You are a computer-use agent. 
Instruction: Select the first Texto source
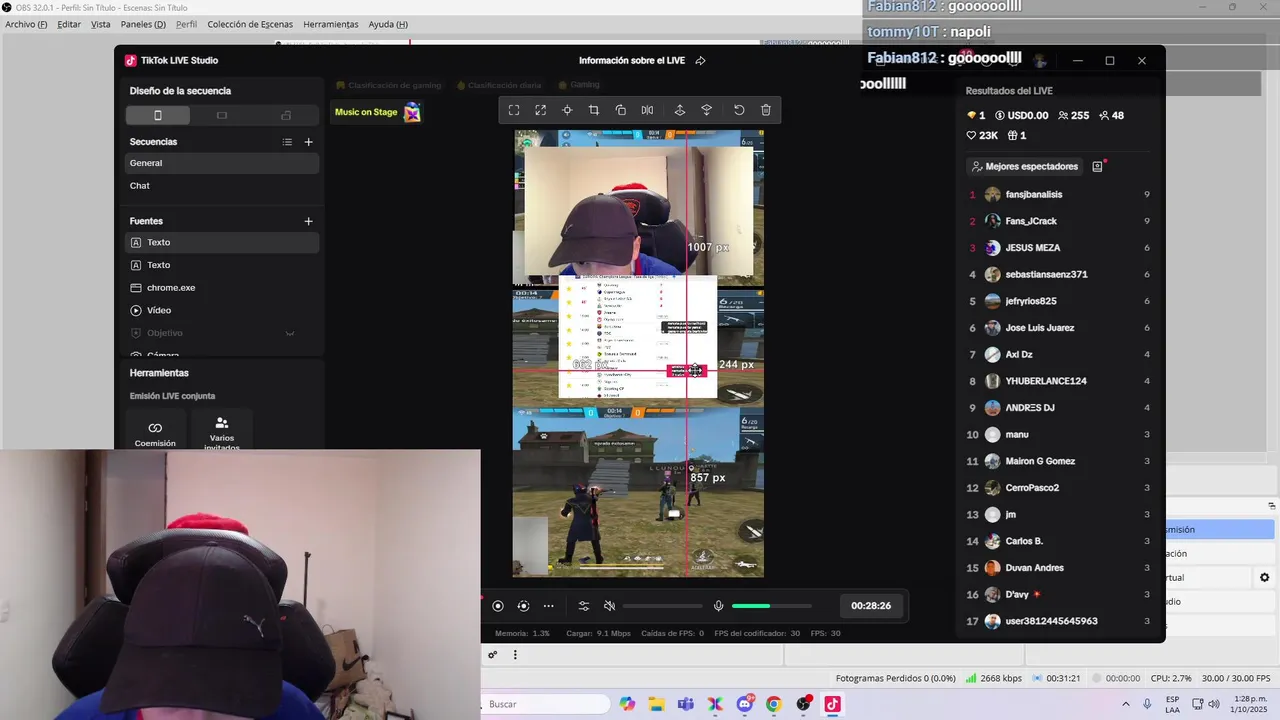222,242
